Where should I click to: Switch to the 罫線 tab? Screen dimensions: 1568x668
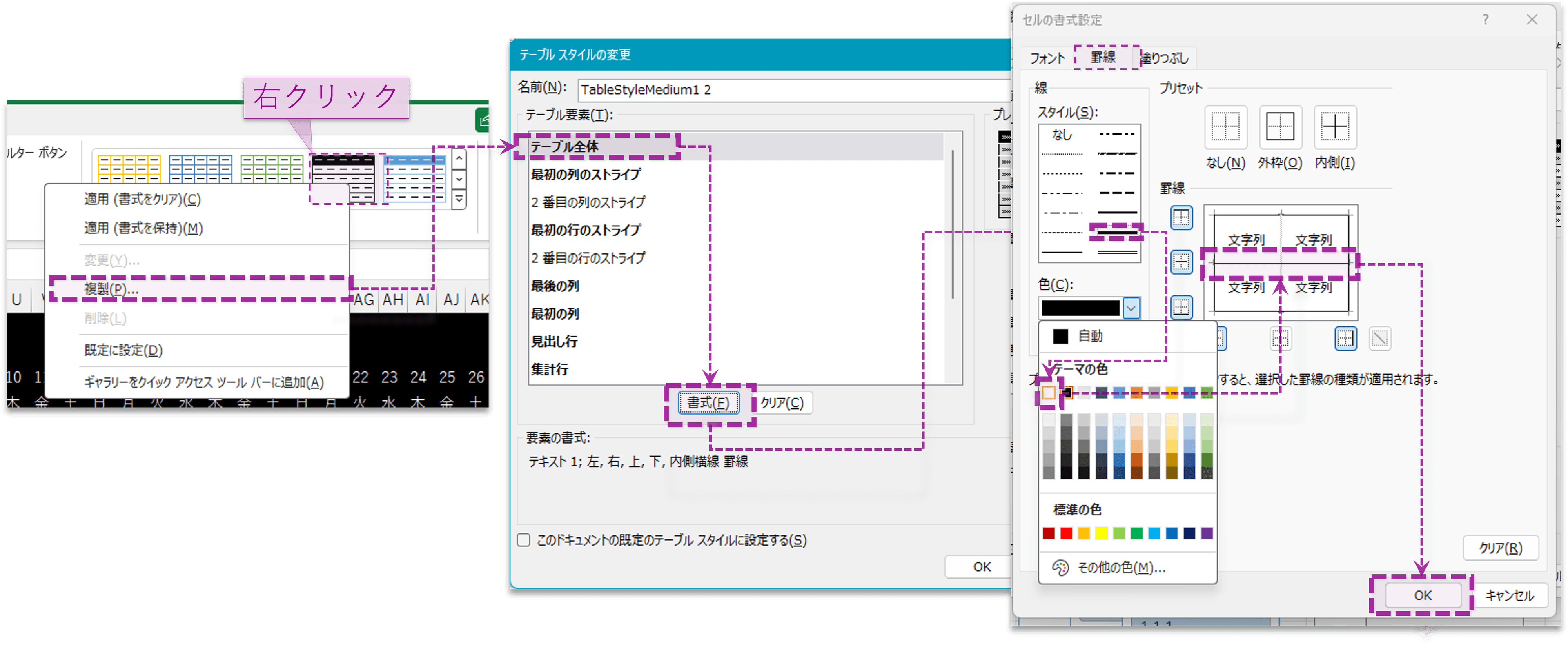point(1103,58)
